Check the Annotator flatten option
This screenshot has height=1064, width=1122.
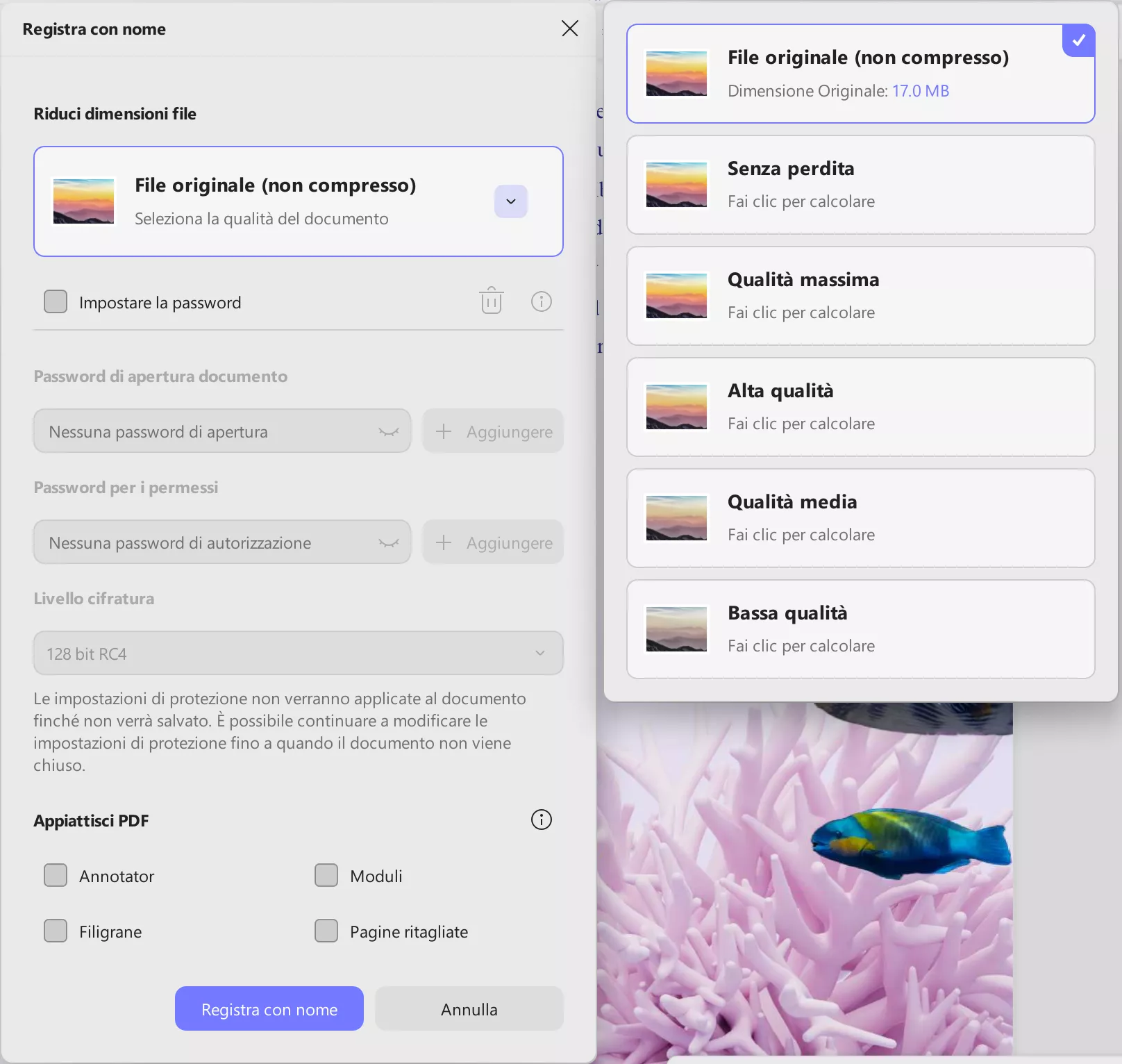click(x=56, y=876)
